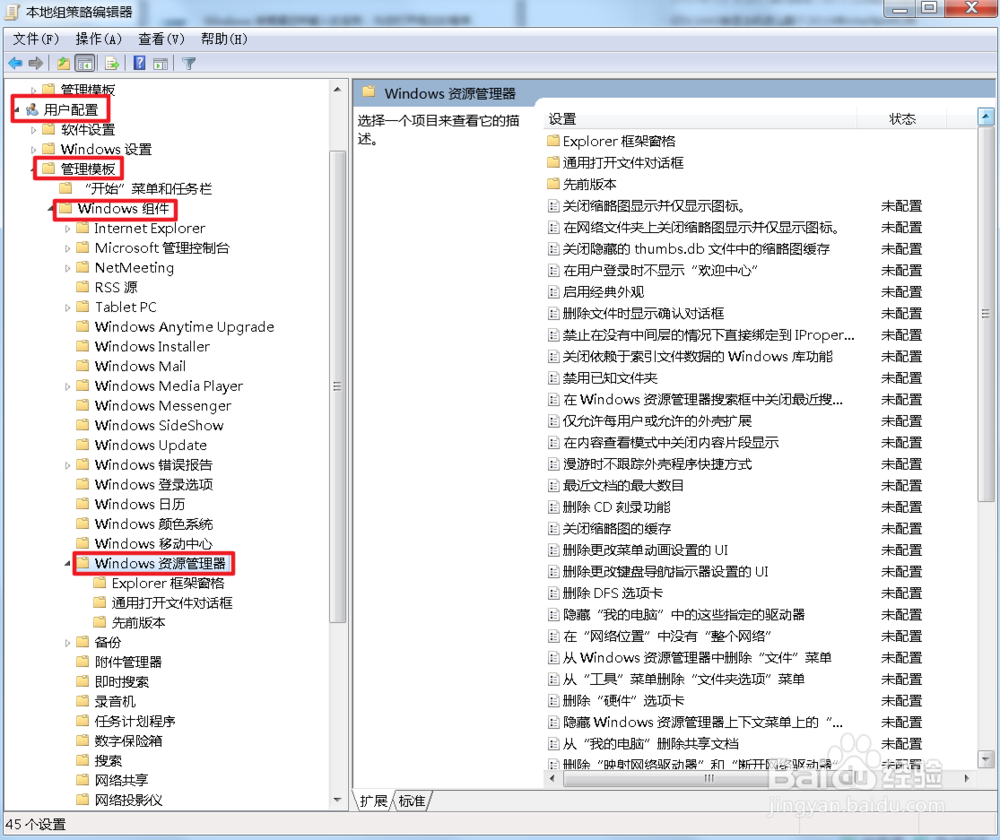
Task: Click the Back arrow toolbar icon
Action: tap(15, 63)
